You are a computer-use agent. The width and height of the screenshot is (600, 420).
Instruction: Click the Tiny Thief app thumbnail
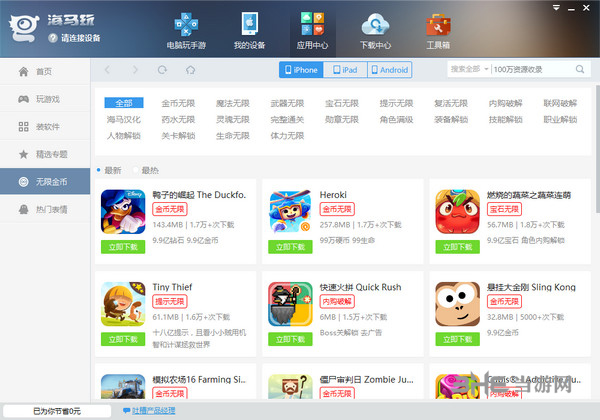pos(123,304)
